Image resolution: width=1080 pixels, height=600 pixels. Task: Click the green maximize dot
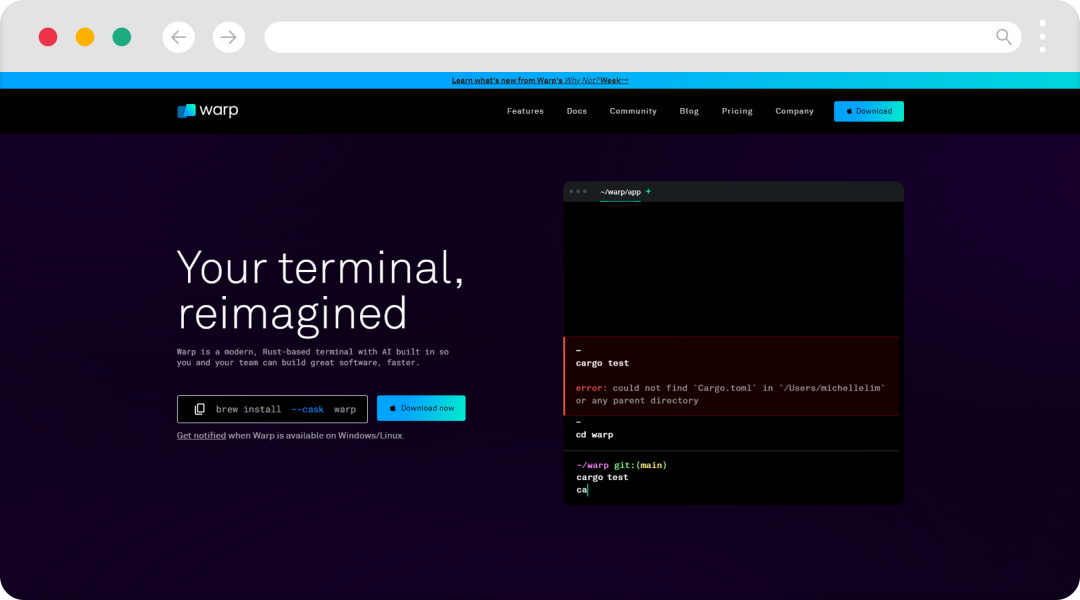122,37
